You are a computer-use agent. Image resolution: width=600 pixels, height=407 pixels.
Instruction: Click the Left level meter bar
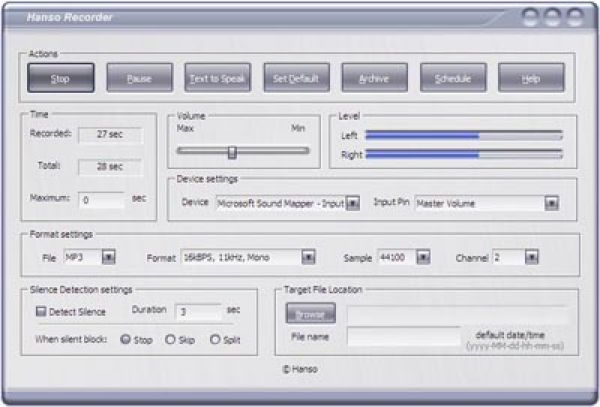(464, 135)
